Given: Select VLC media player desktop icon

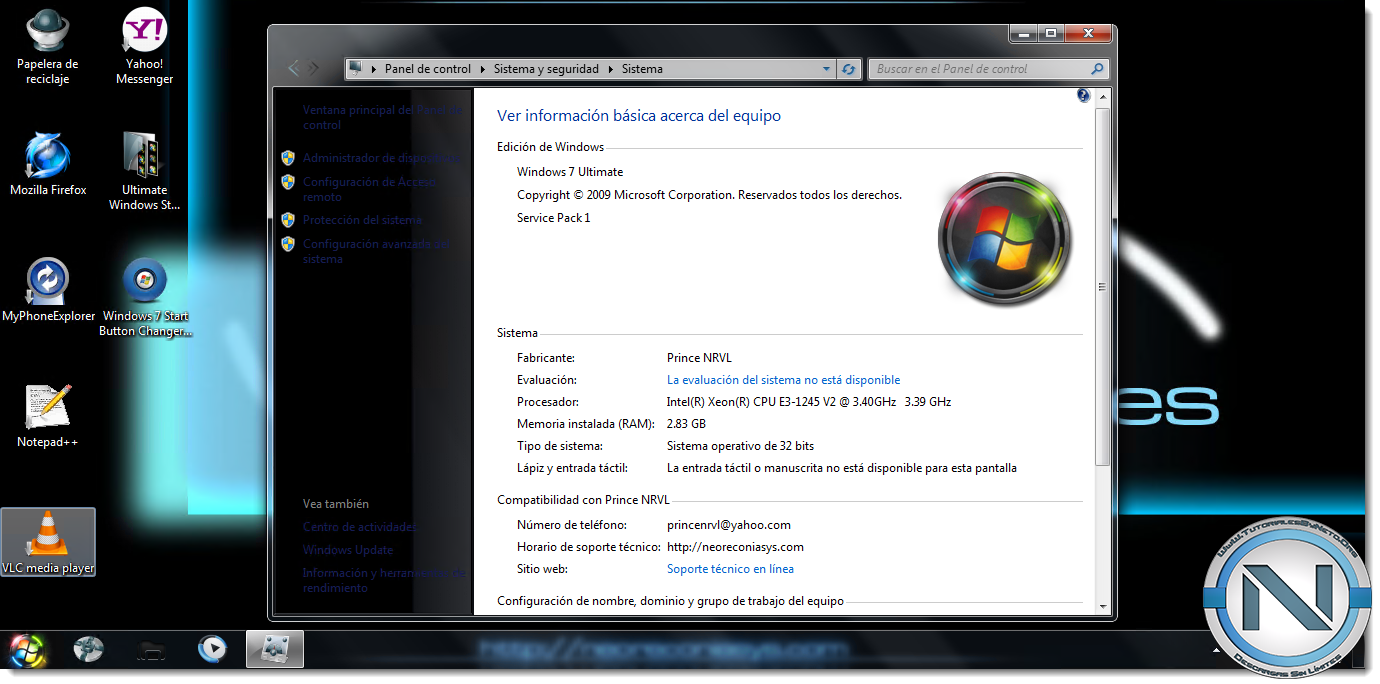Looking at the screenshot, I should tap(48, 543).
